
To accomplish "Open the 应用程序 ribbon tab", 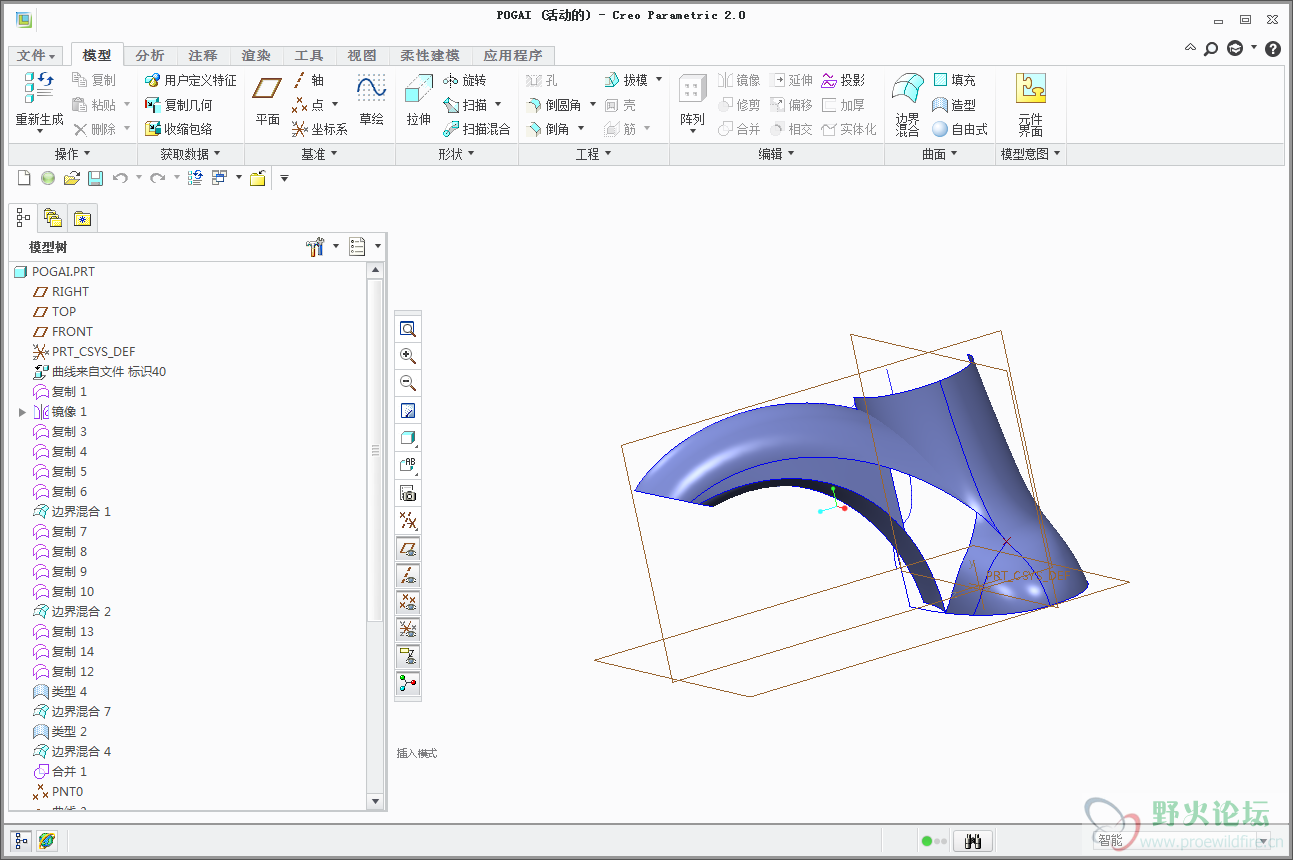I will pos(513,56).
